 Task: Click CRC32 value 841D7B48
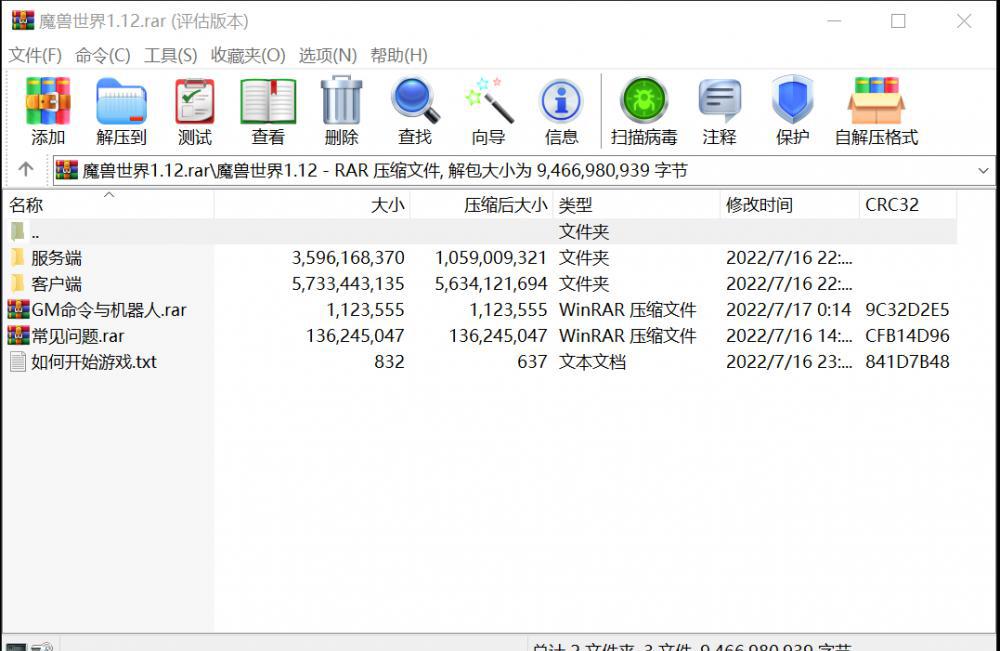click(907, 362)
